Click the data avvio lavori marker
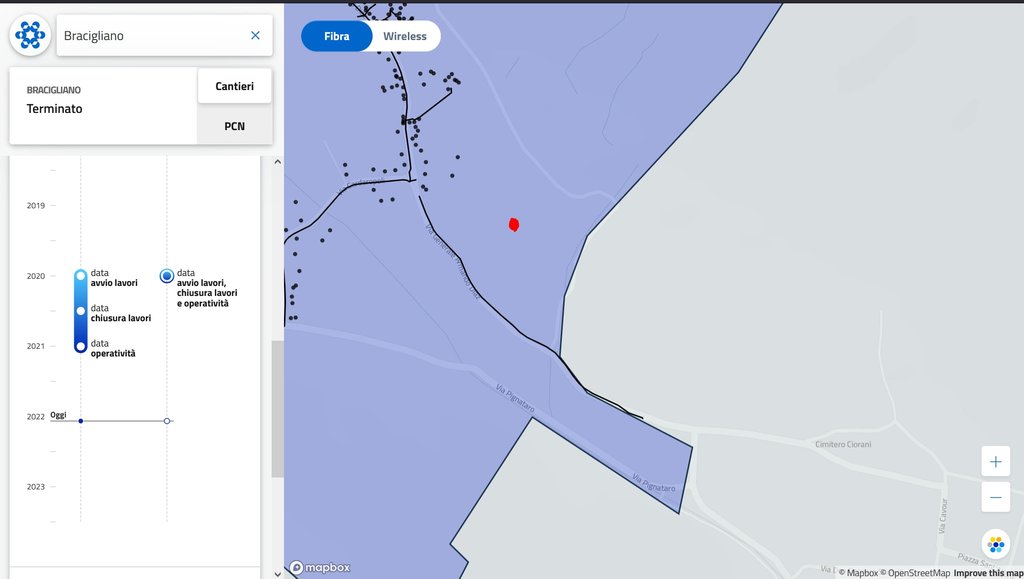Viewport: 1024px width, 579px height. point(80,276)
